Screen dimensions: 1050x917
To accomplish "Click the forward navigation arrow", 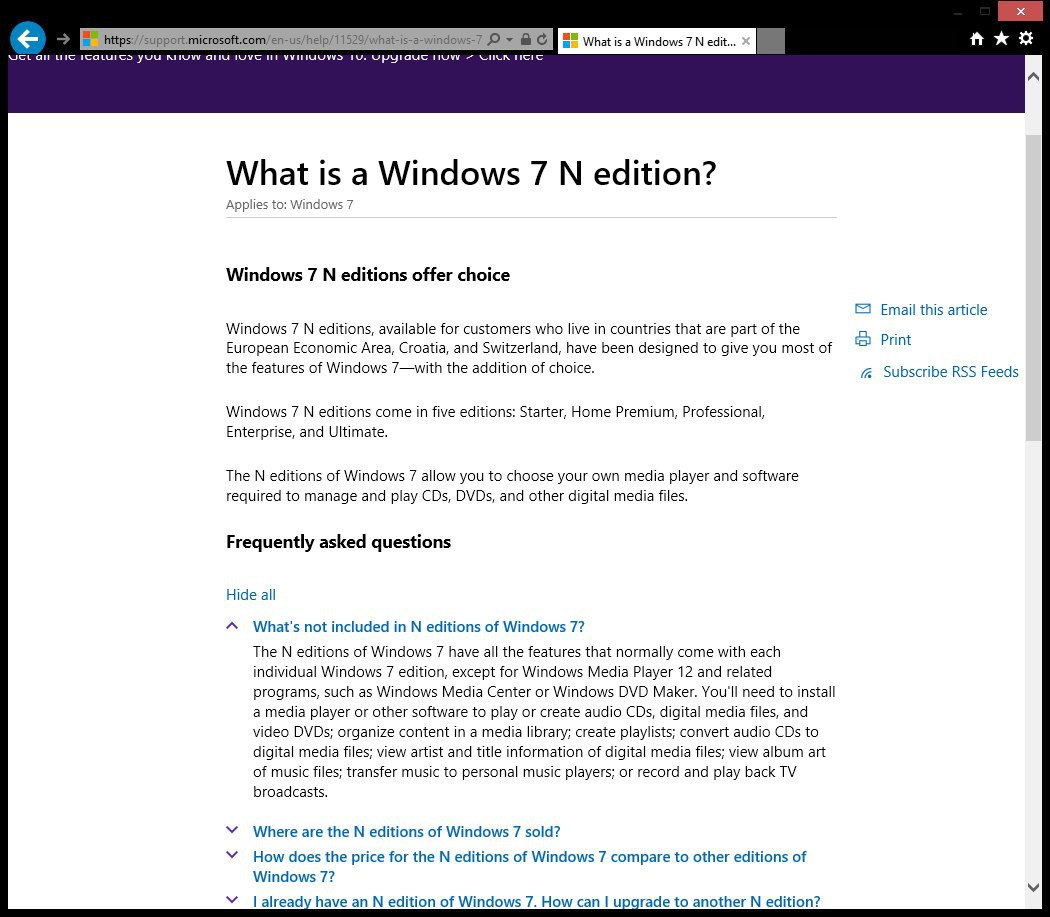I will (63, 40).
